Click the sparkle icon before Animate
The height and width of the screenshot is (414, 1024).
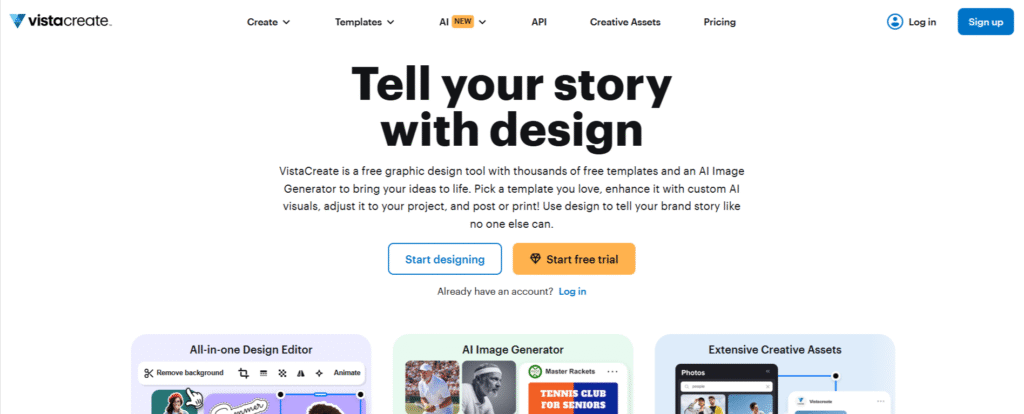pos(319,373)
